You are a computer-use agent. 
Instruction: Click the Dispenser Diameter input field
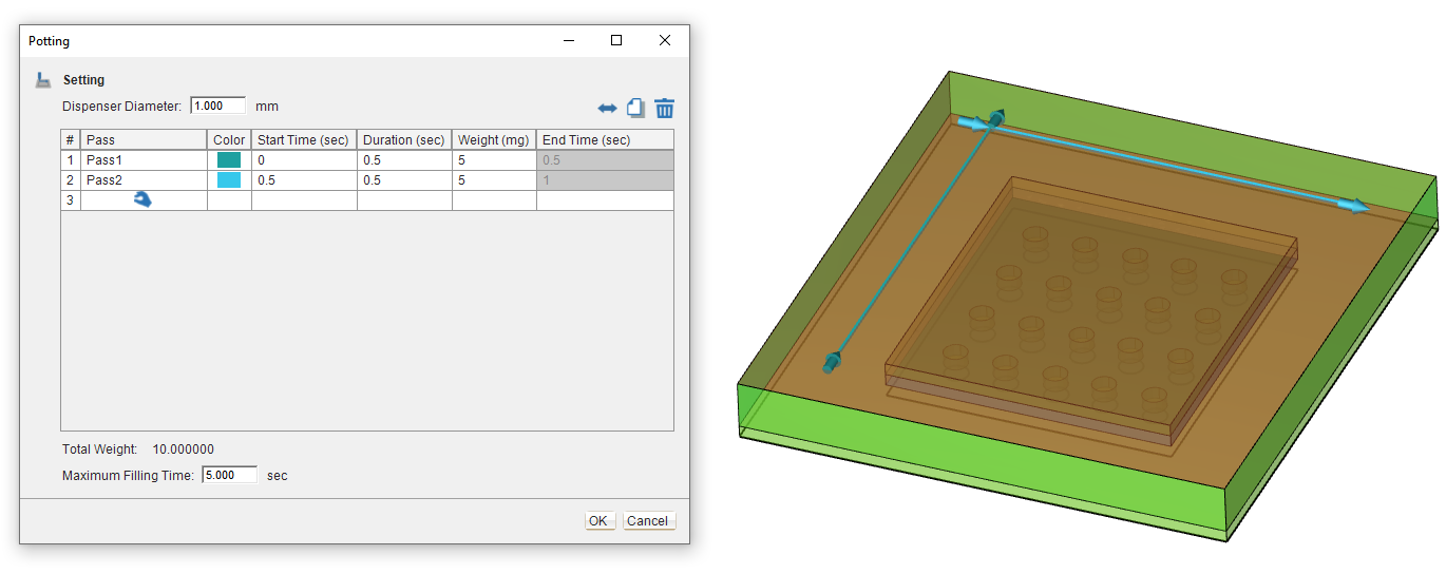219,106
